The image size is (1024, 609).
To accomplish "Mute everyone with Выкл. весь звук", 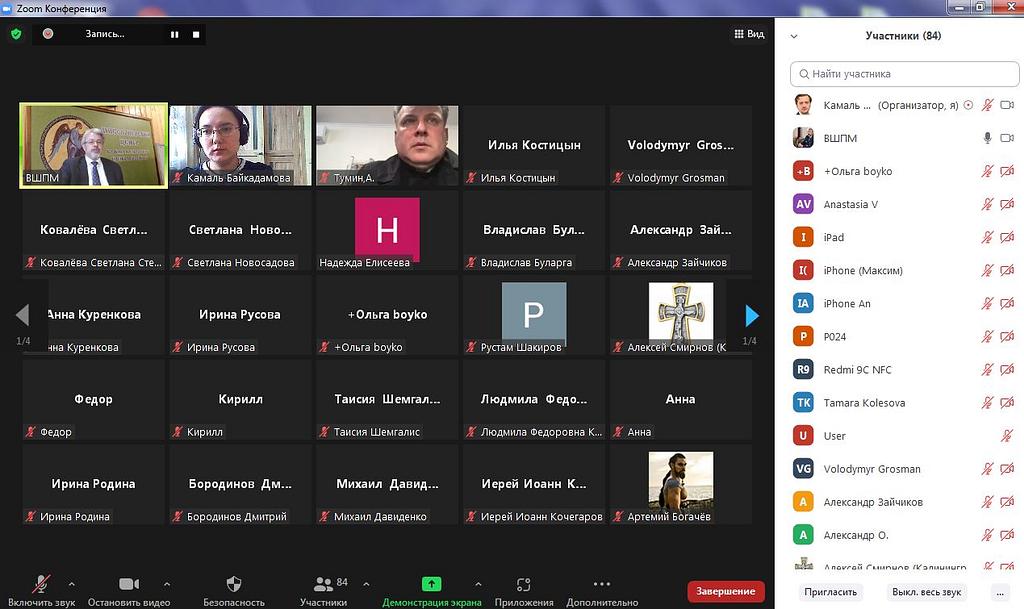I will pyautogui.click(x=926, y=591).
